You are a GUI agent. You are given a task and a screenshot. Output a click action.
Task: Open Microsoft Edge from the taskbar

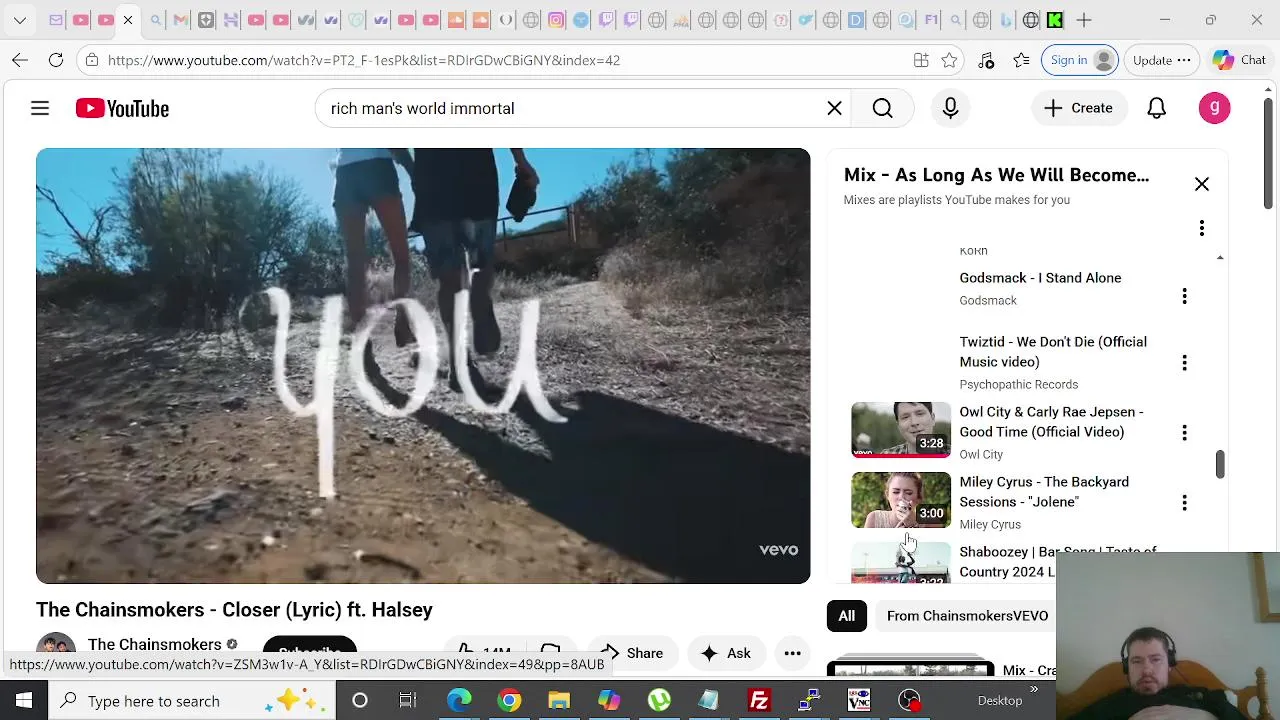[x=459, y=701]
